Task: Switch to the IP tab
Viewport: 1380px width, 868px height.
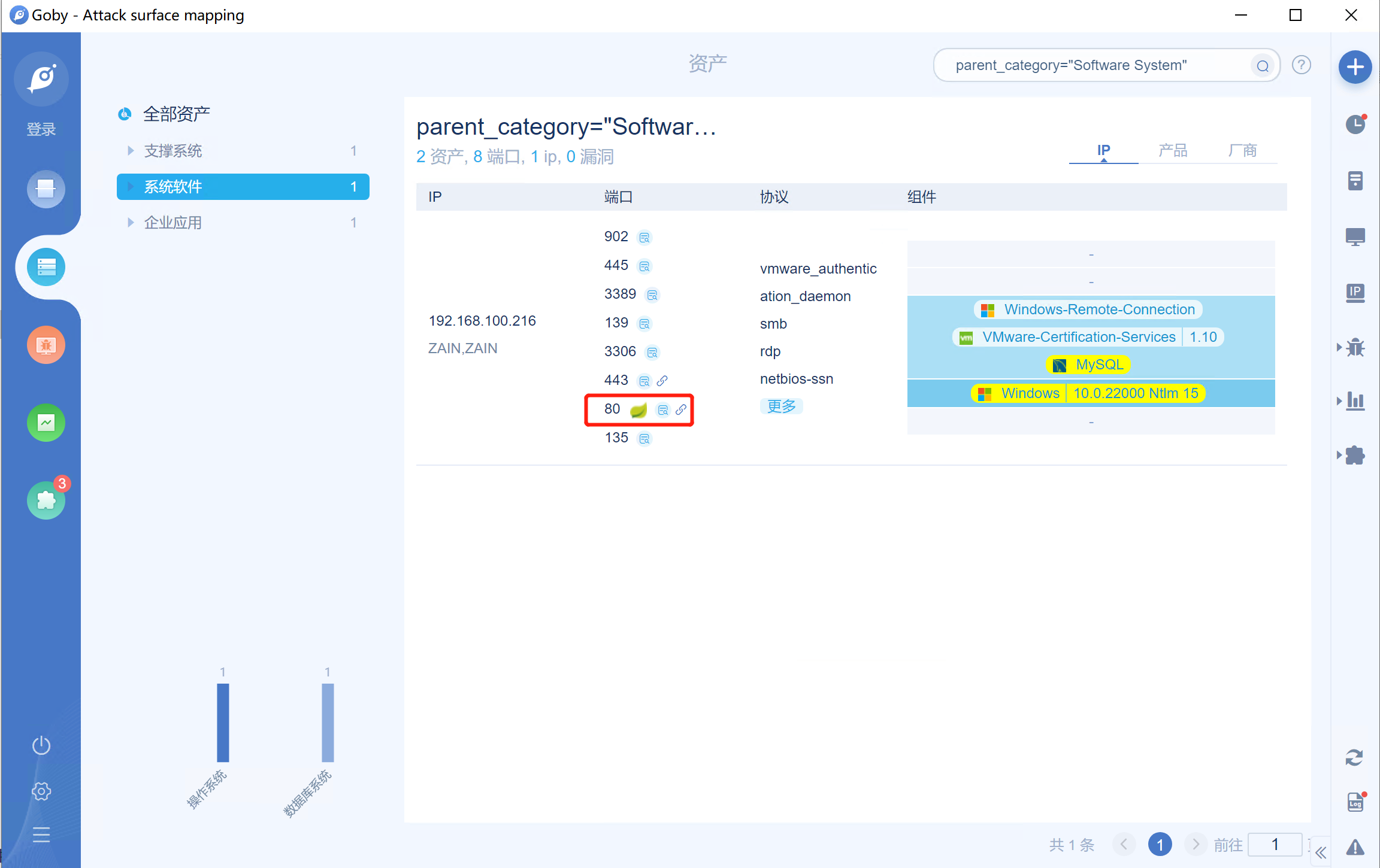Action: pos(1104,150)
